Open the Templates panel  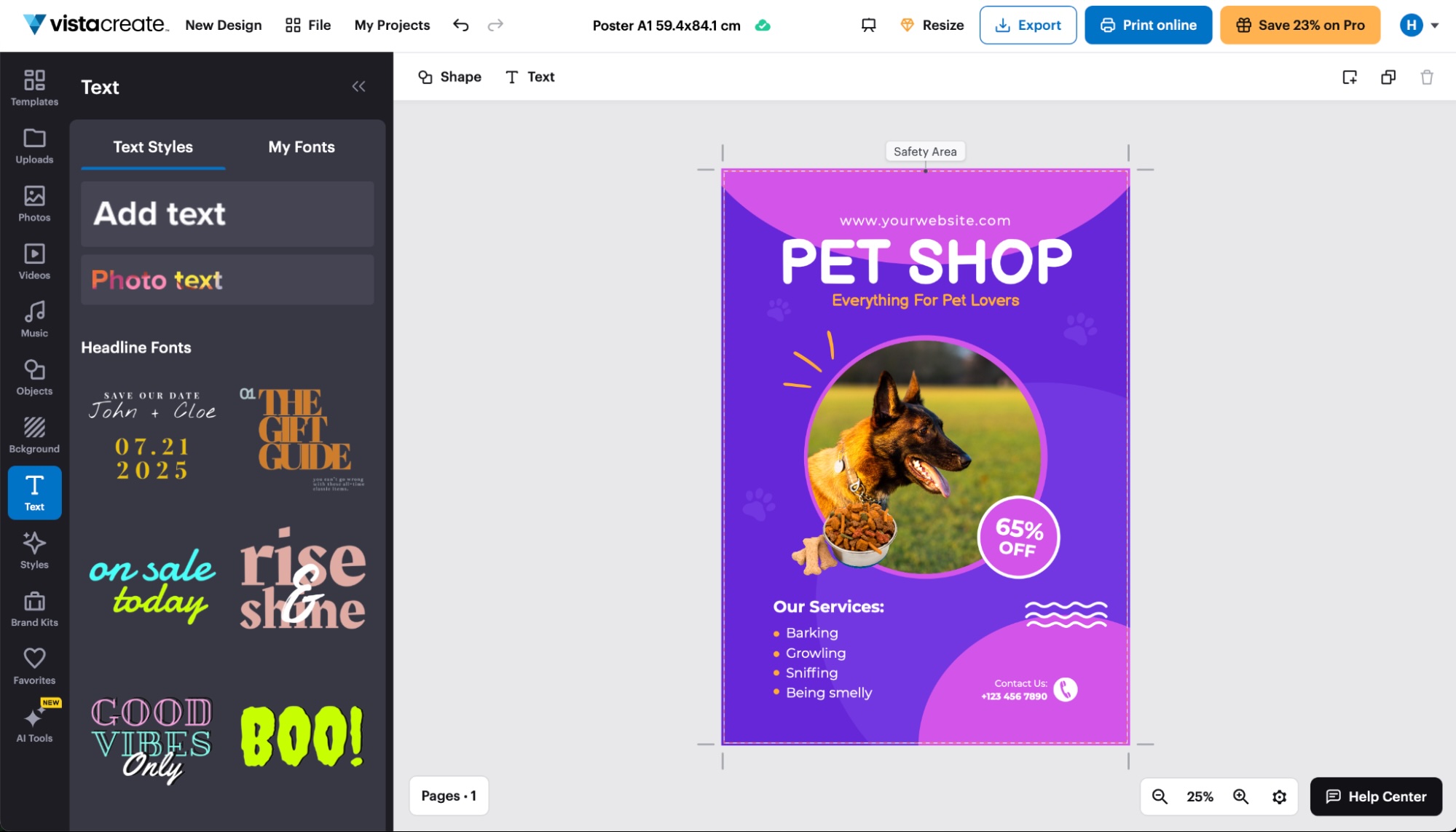[34, 87]
